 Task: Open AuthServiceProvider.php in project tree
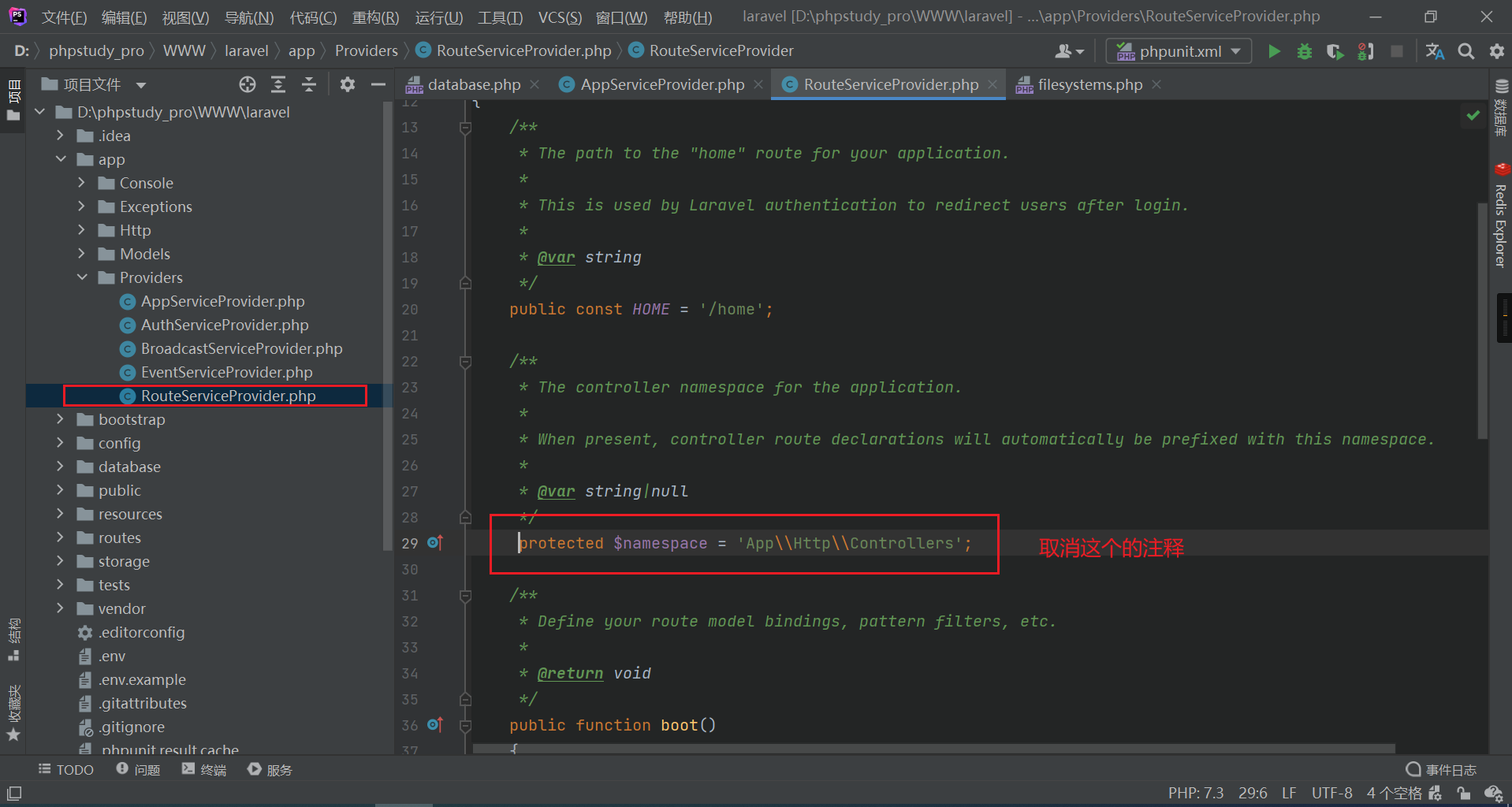[x=224, y=325]
